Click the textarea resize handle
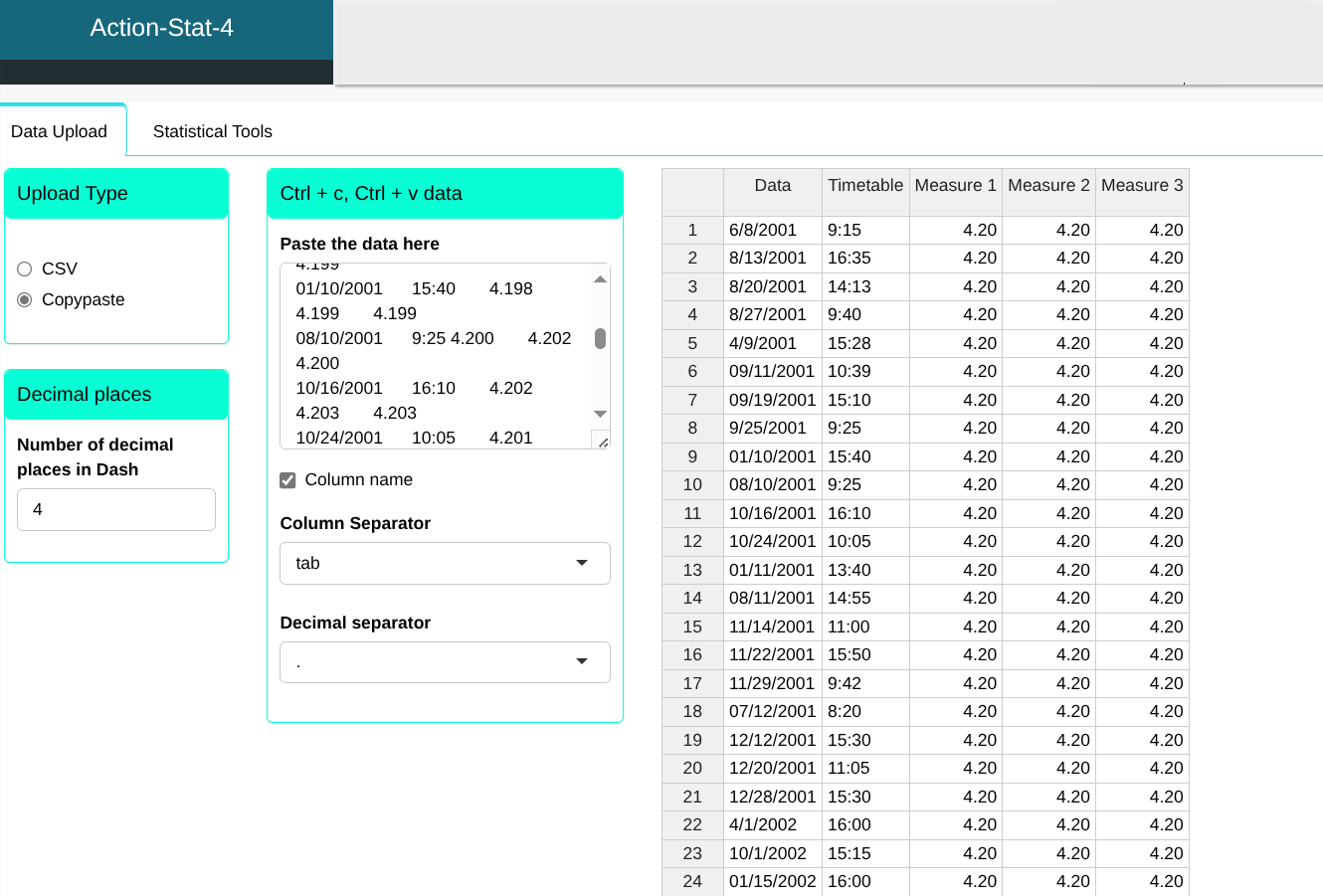The height and width of the screenshot is (896, 1323). click(602, 441)
